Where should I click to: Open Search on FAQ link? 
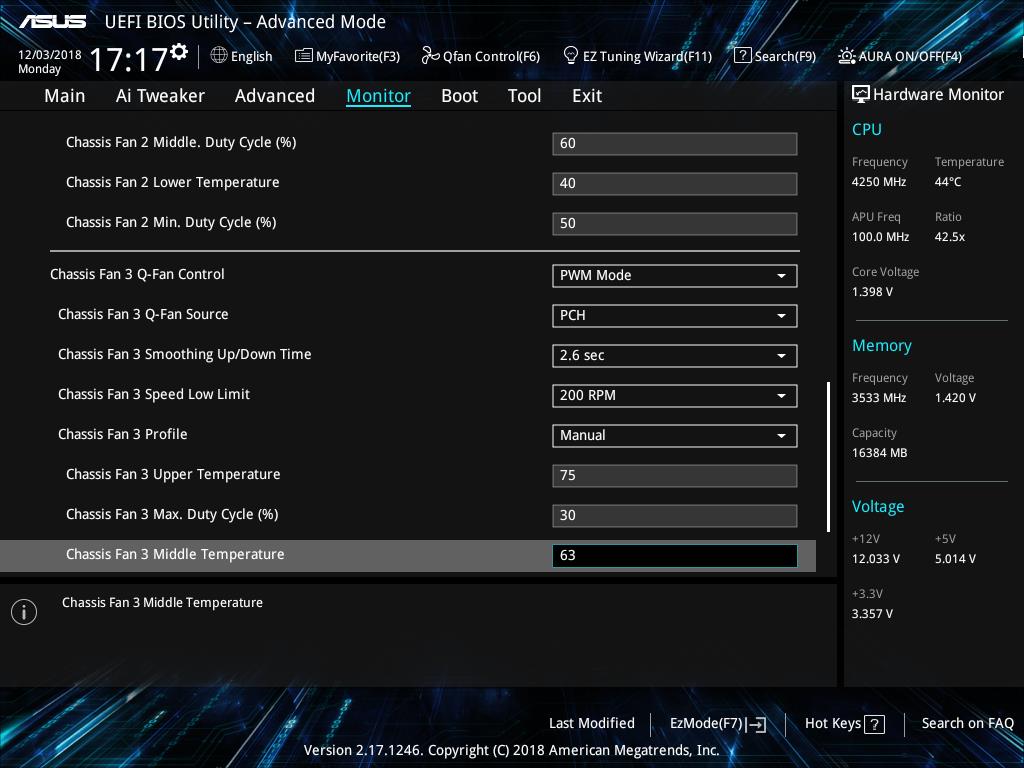967,723
